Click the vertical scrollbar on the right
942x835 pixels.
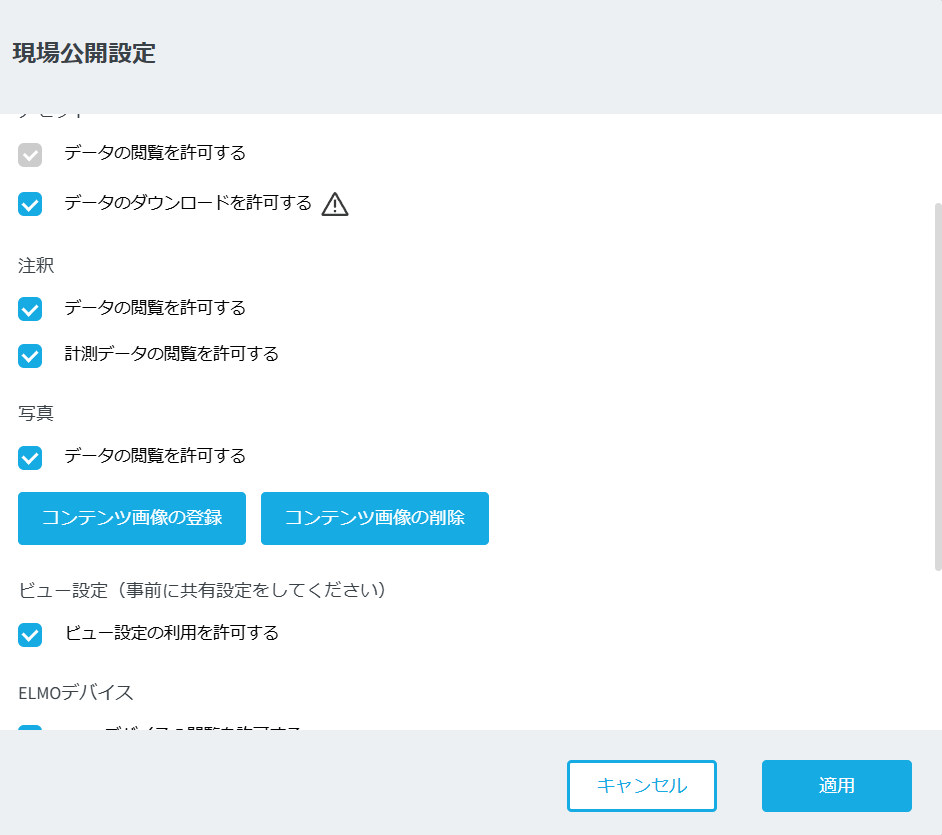937,385
